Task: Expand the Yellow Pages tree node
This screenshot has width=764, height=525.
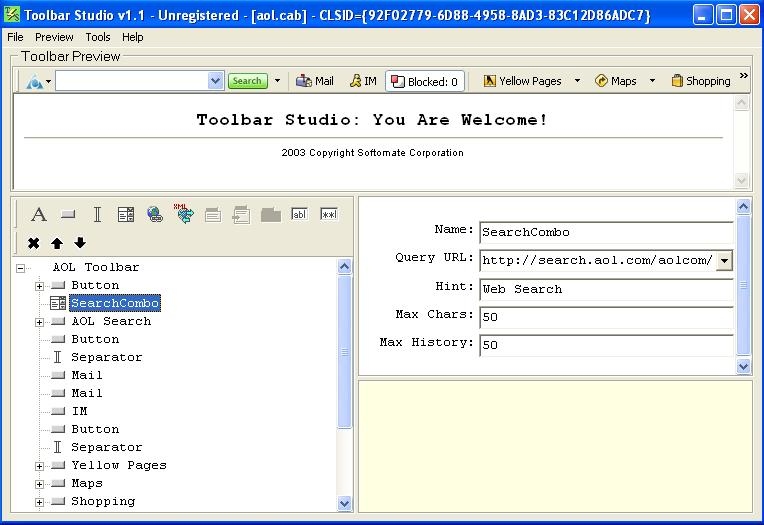Action: tap(39, 467)
